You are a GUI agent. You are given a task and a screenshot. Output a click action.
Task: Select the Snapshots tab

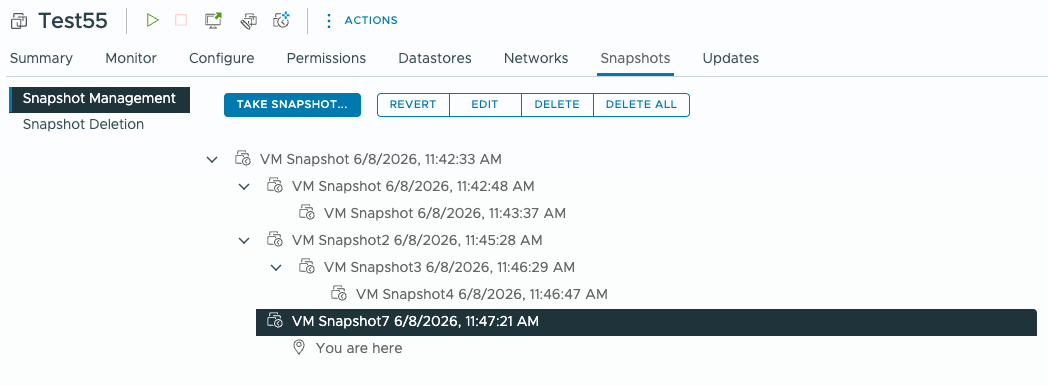tap(636, 58)
